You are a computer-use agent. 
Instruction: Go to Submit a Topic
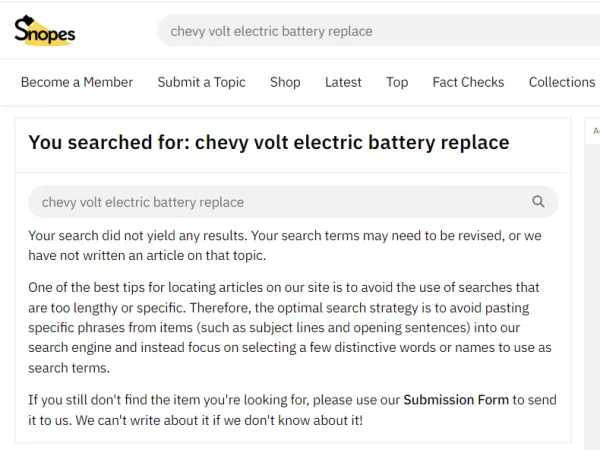[201, 82]
